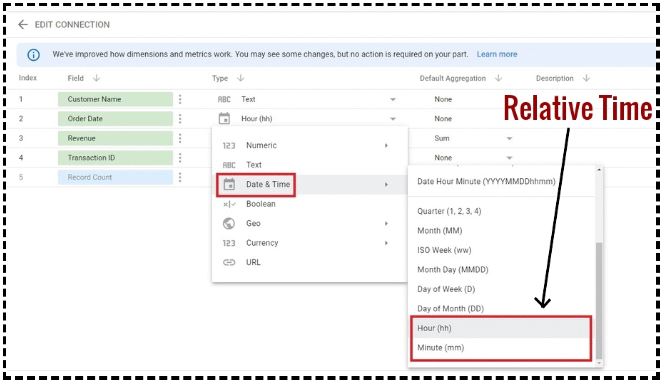Select Minute (mm) option
Viewport: 665px width, 385px height.
coord(502,348)
